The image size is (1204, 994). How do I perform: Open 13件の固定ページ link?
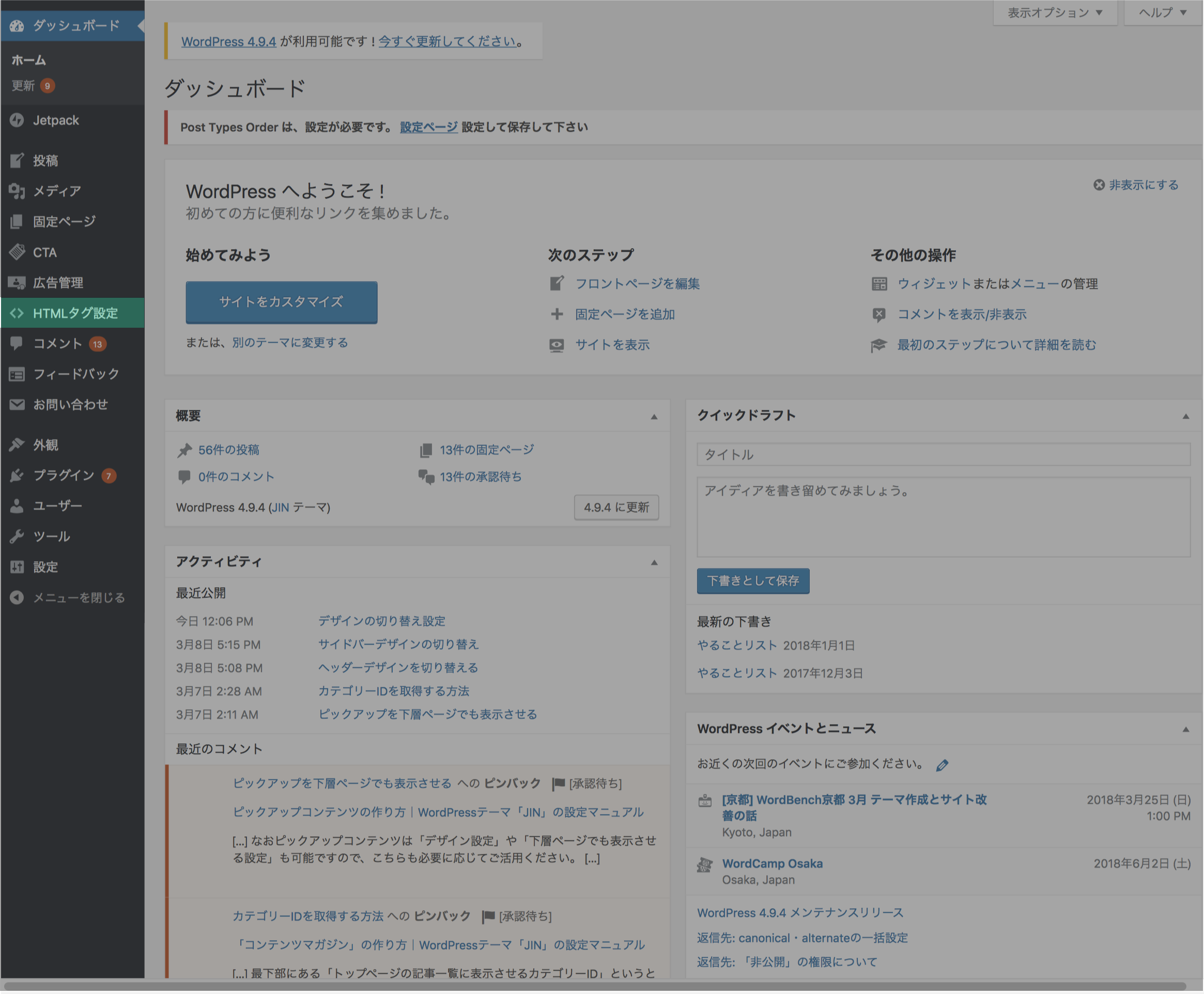coord(487,450)
